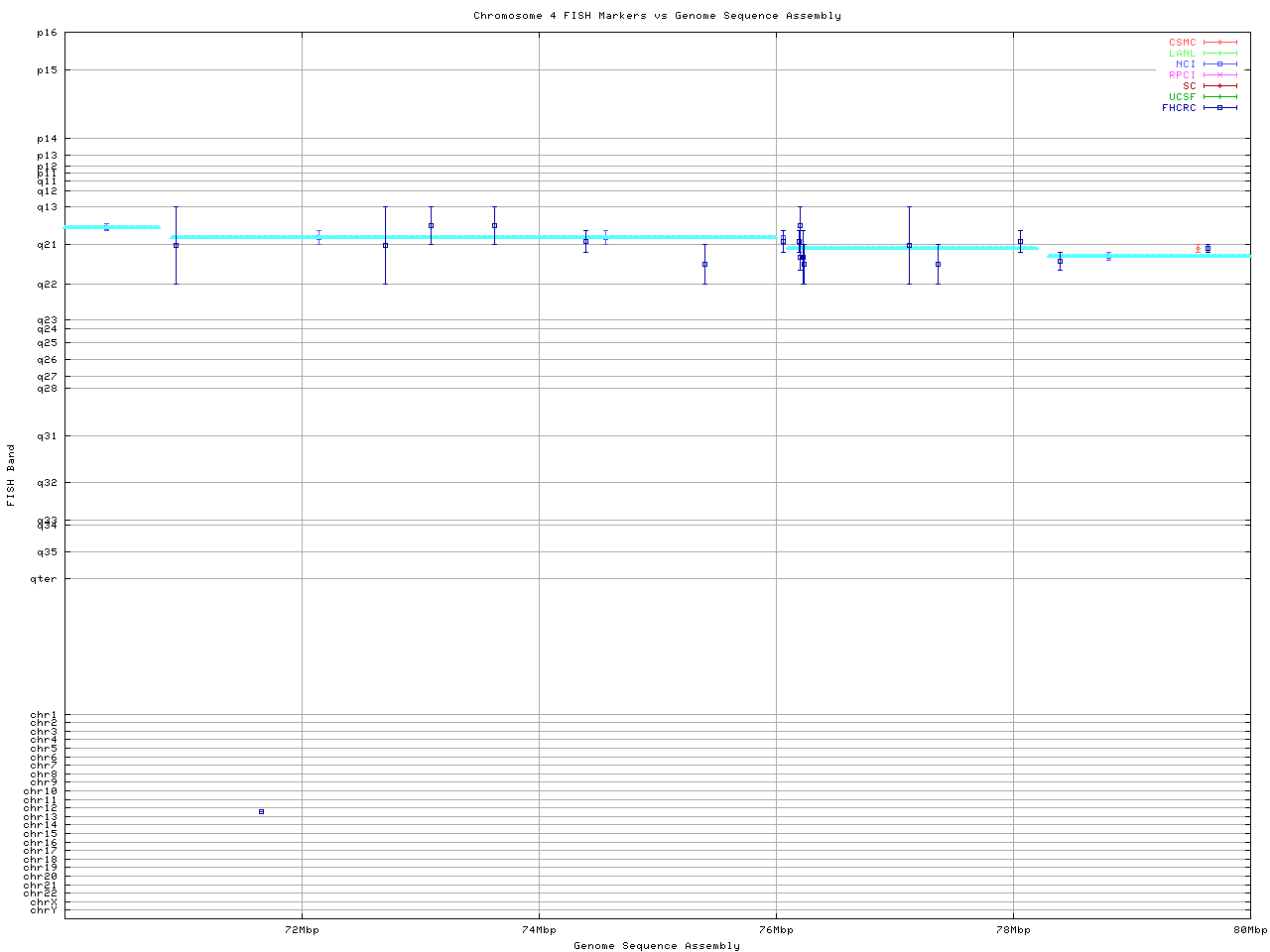The height and width of the screenshot is (952, 1270).
Task: Select the p16 y-axis label
Action: pyautogui.click(x=47, y=33)
